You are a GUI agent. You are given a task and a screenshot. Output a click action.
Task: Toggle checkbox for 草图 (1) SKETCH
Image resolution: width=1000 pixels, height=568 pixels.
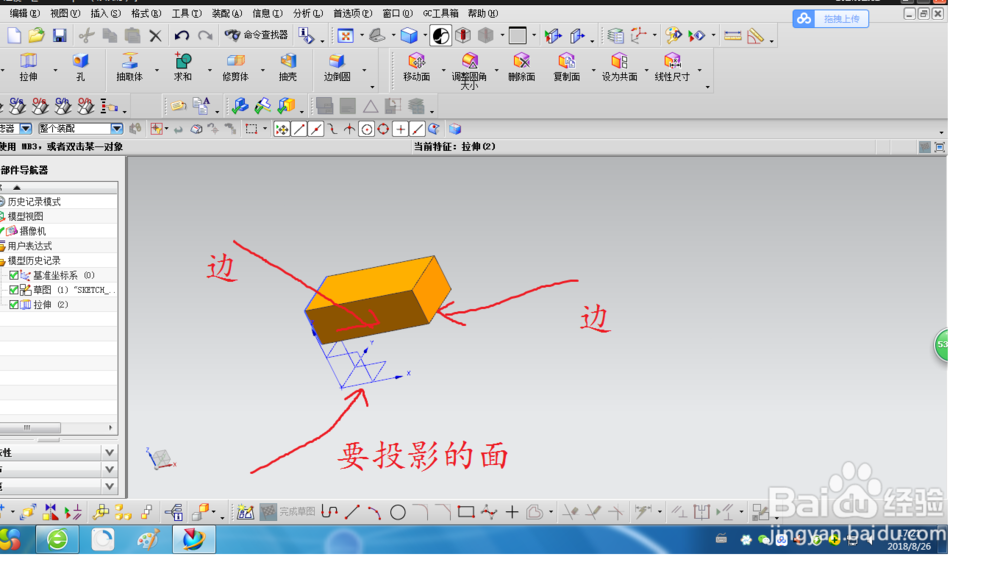tap(13, 290)
